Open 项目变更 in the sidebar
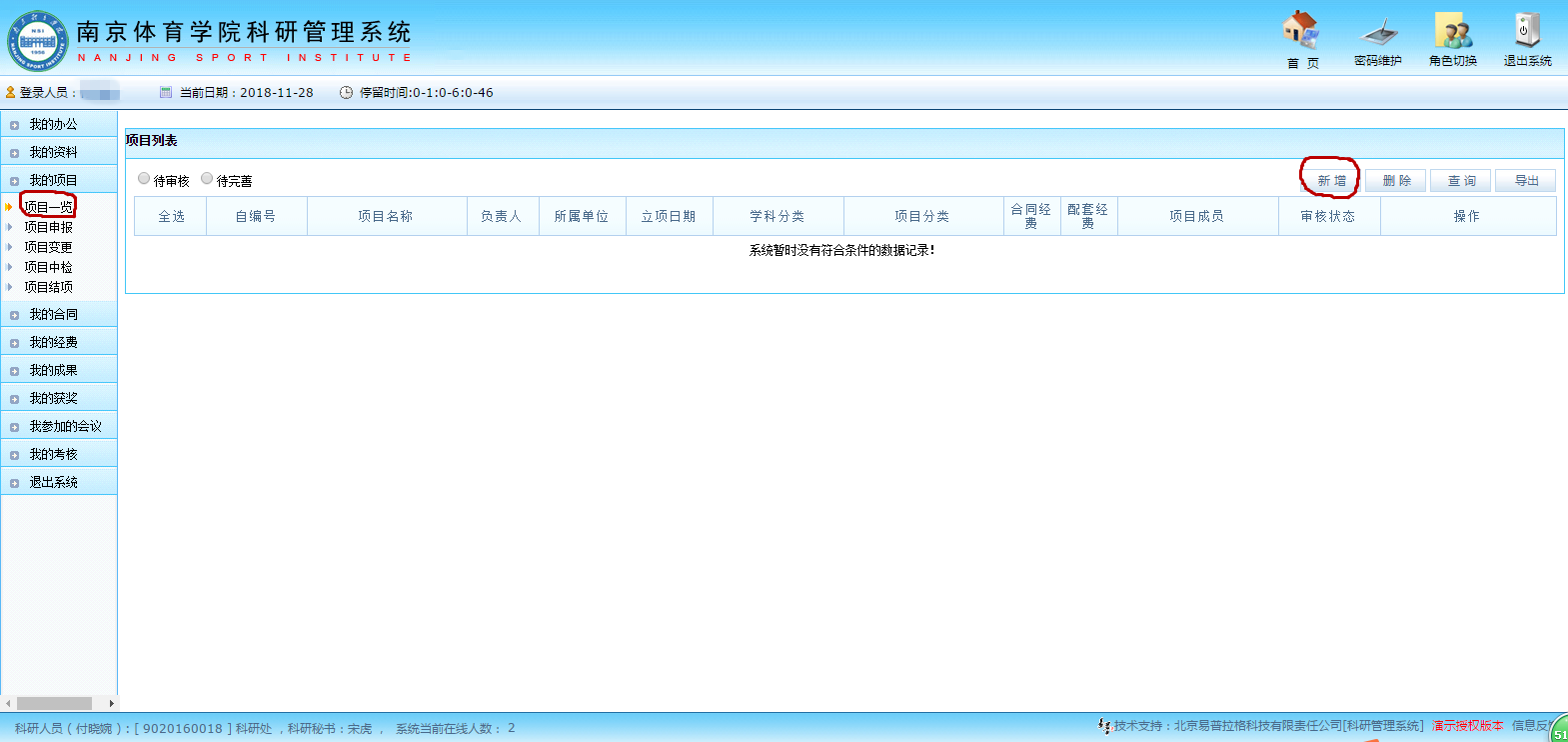1568x742 pixels. click(x=48, y=247)
